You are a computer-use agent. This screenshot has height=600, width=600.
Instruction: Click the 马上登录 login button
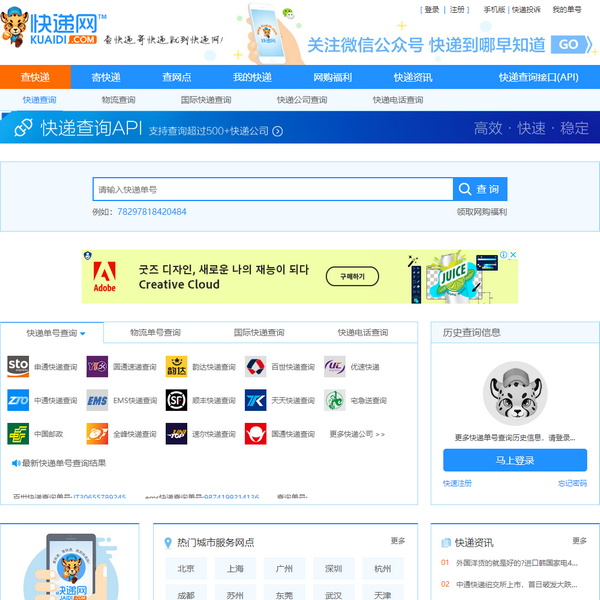coord(515,460)
